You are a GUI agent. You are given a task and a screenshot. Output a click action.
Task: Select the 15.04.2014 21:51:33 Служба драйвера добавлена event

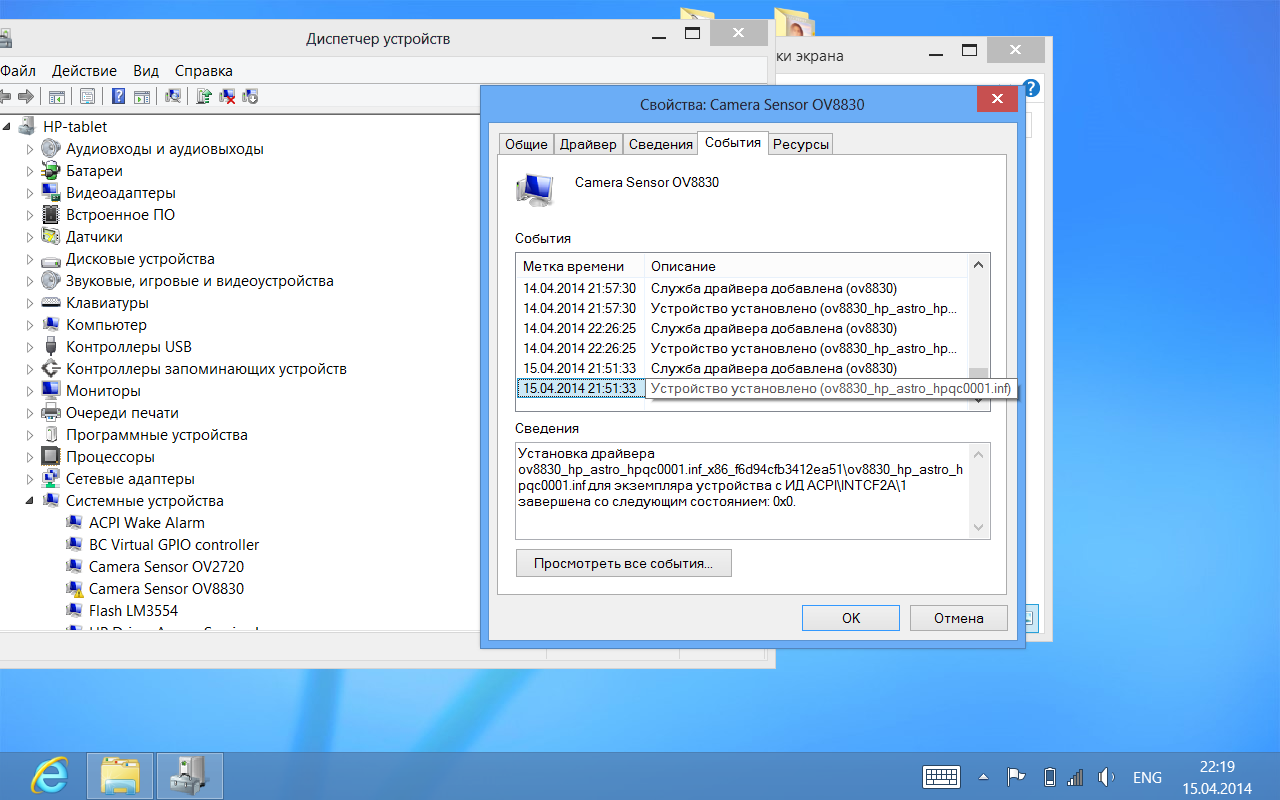tap(743, 368)
